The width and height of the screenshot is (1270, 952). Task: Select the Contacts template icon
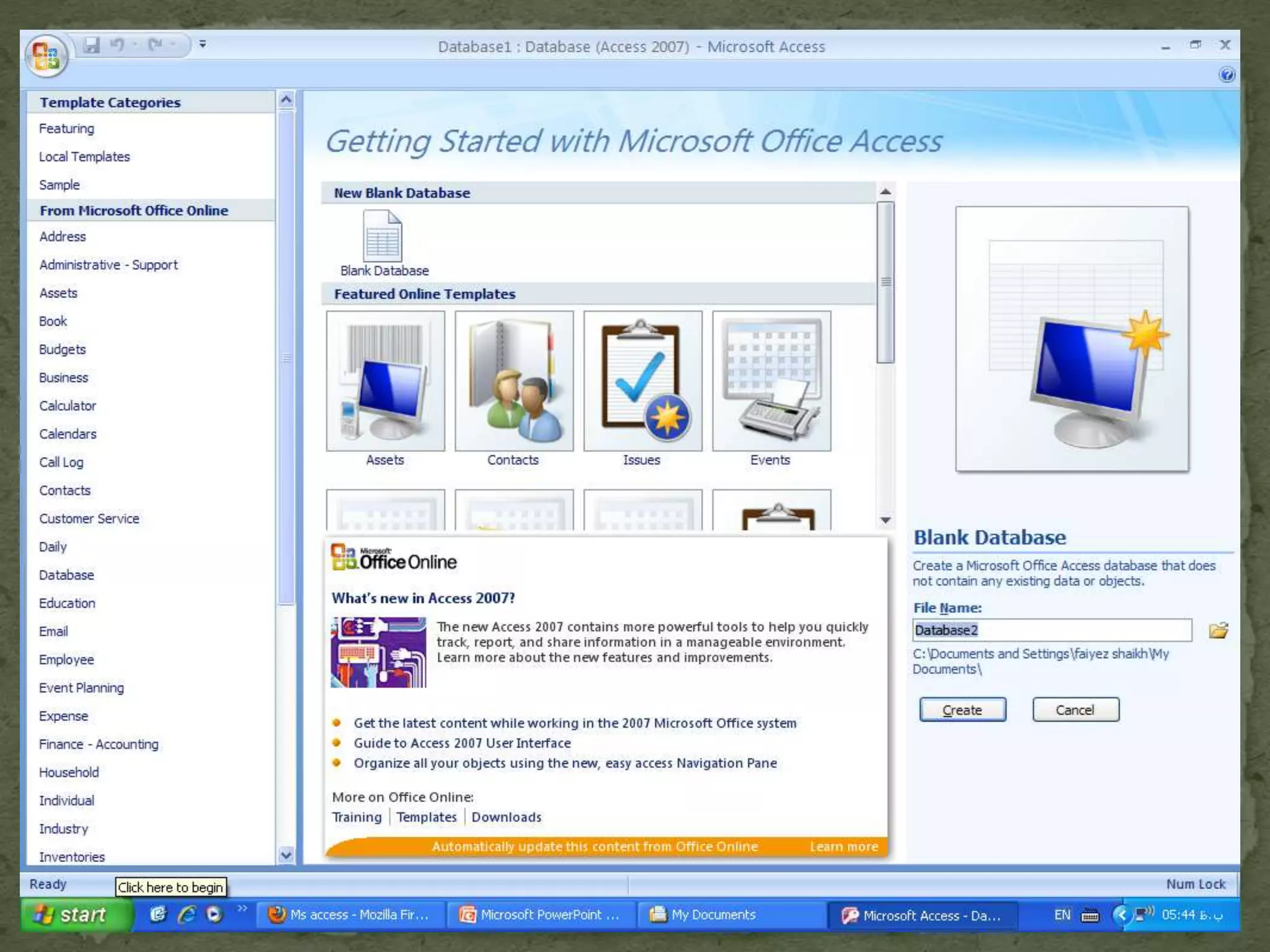click(x=513, y=381)
